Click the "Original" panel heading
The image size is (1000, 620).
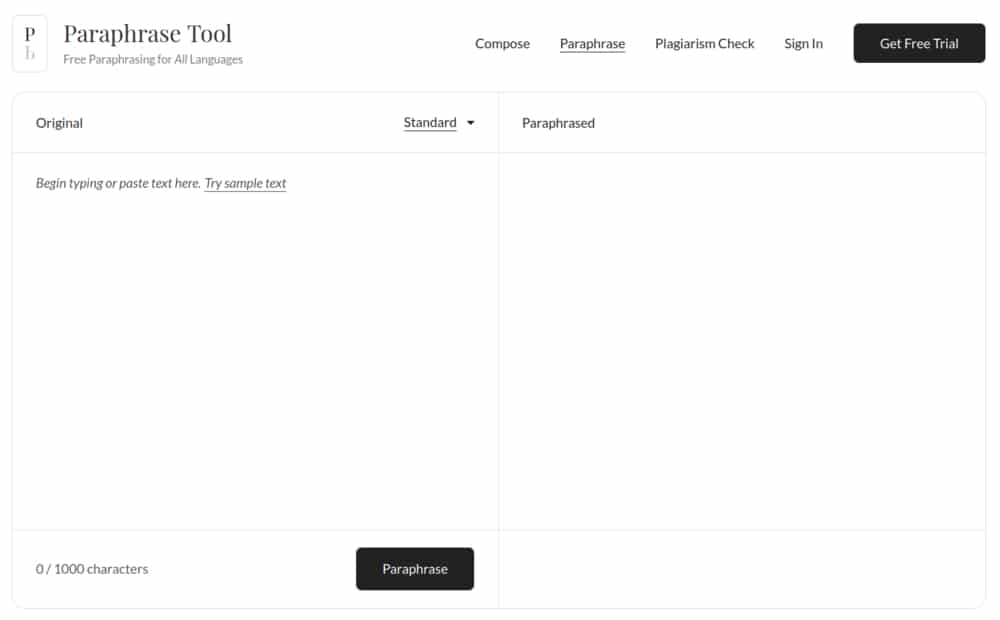coord(59,123)
